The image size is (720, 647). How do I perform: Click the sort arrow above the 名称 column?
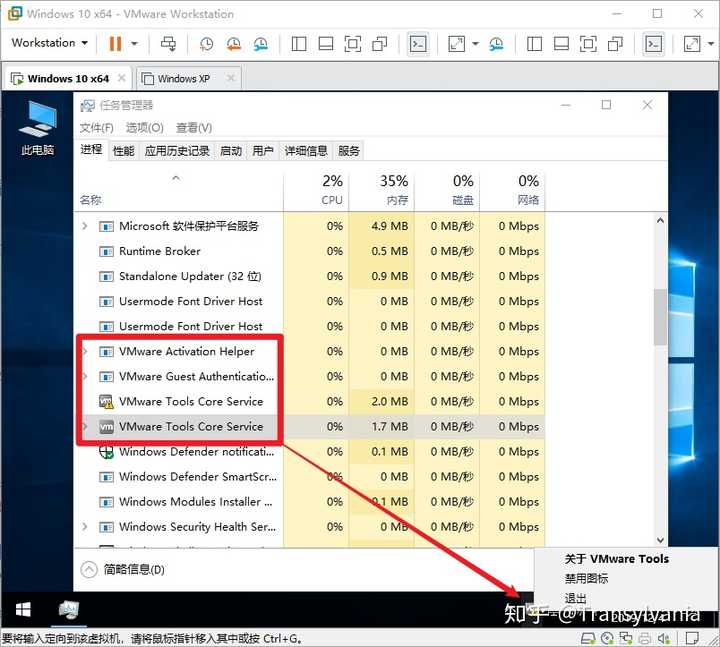(x=175, y=178)
